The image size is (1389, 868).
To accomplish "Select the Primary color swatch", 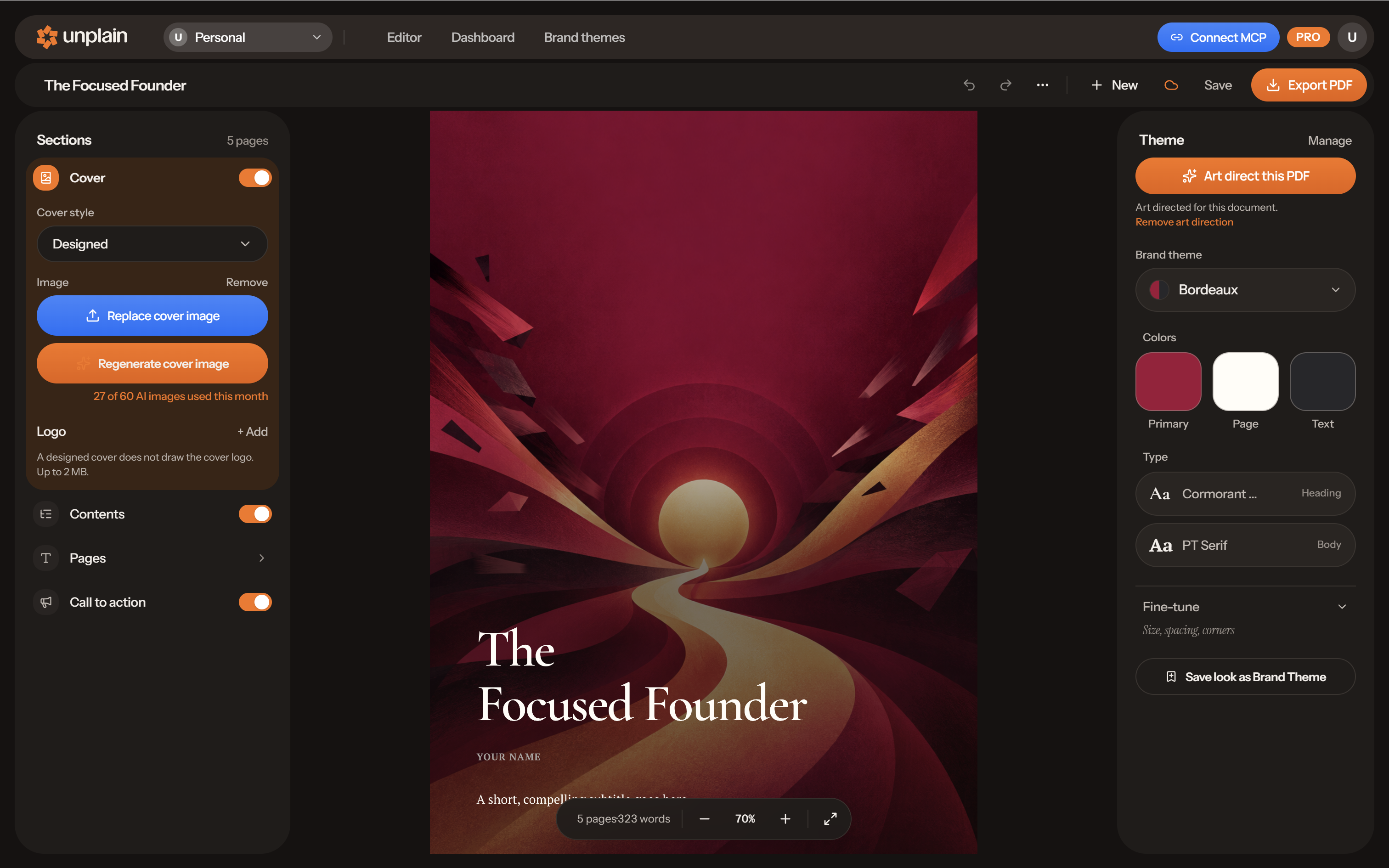I will coord(1168,382).
